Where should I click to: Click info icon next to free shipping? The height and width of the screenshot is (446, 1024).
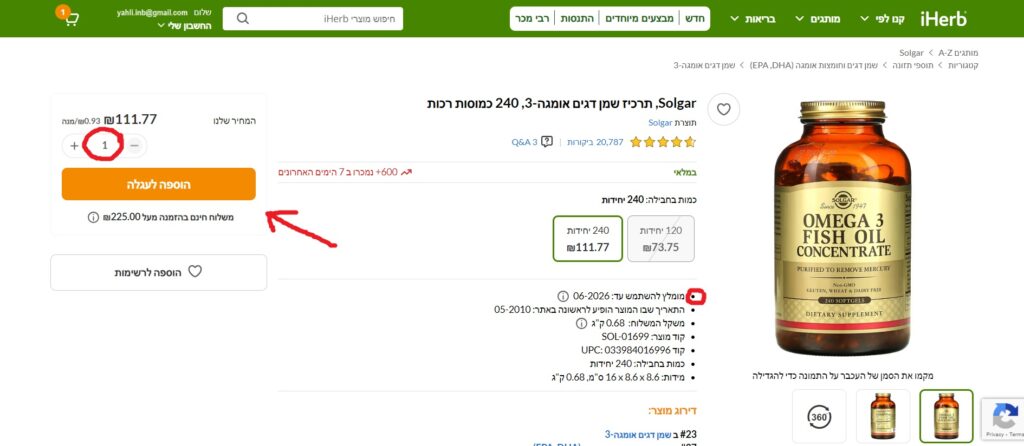pyautogui.click(x=93, y=217)
